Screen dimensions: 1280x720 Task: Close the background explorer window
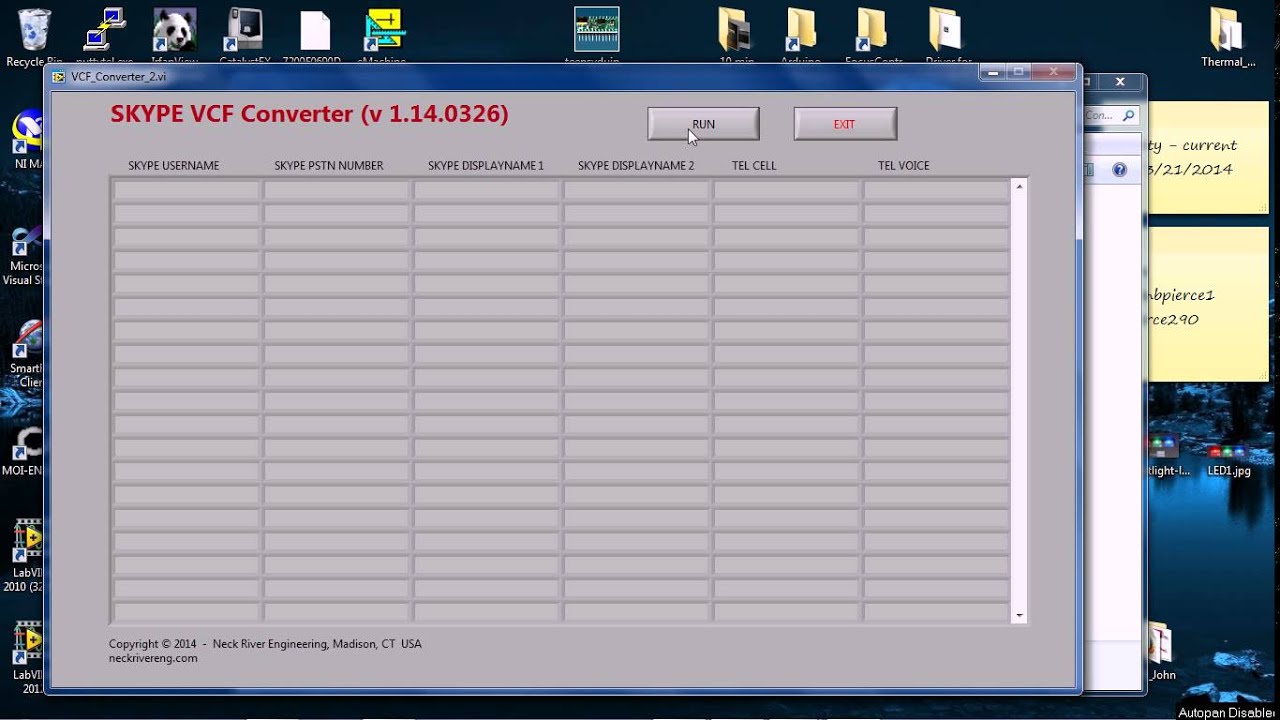[x=1120, y=82]
